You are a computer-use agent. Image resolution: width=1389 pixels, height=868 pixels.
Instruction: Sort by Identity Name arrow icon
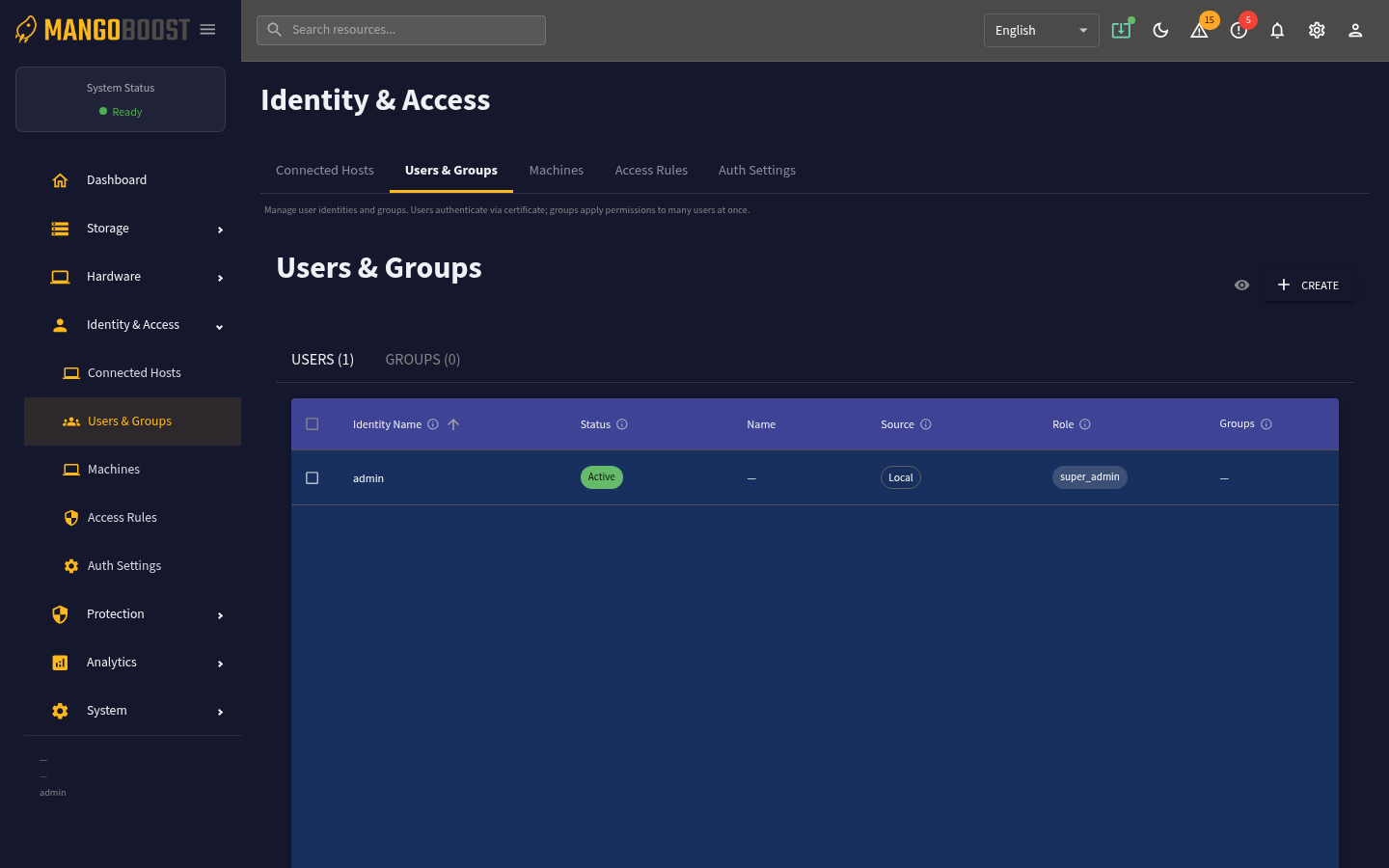(453, 424)
